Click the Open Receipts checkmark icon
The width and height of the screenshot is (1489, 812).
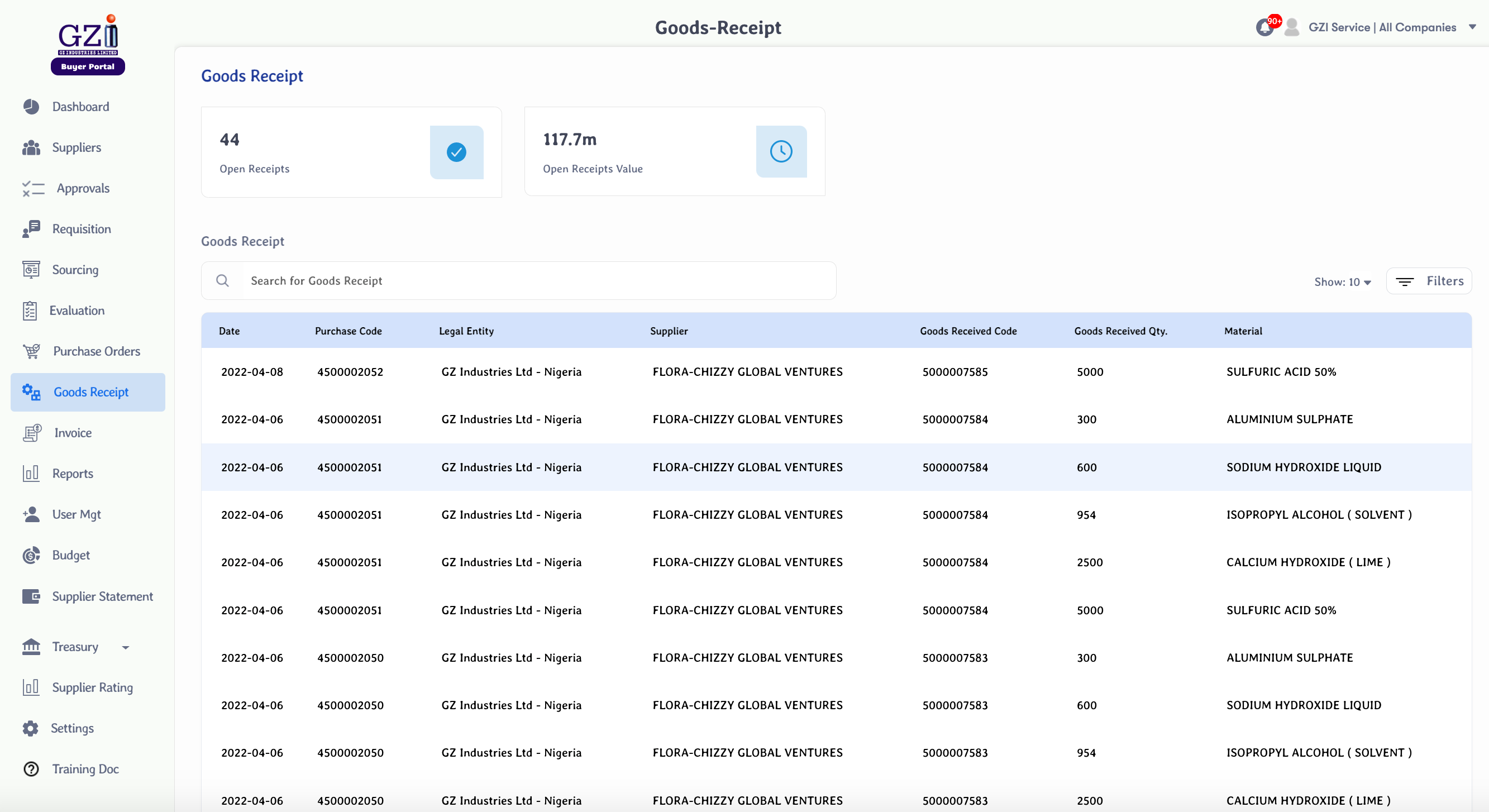[x=457, y=152]
